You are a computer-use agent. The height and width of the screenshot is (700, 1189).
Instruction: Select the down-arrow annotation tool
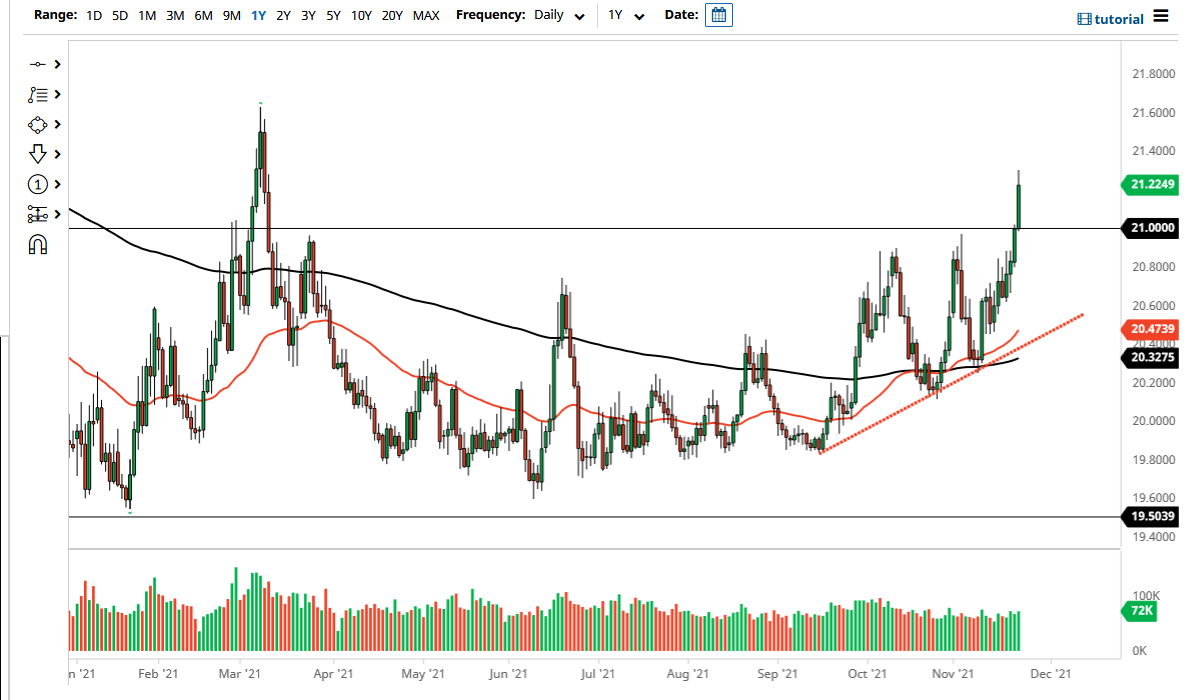[x=37, y=154]
